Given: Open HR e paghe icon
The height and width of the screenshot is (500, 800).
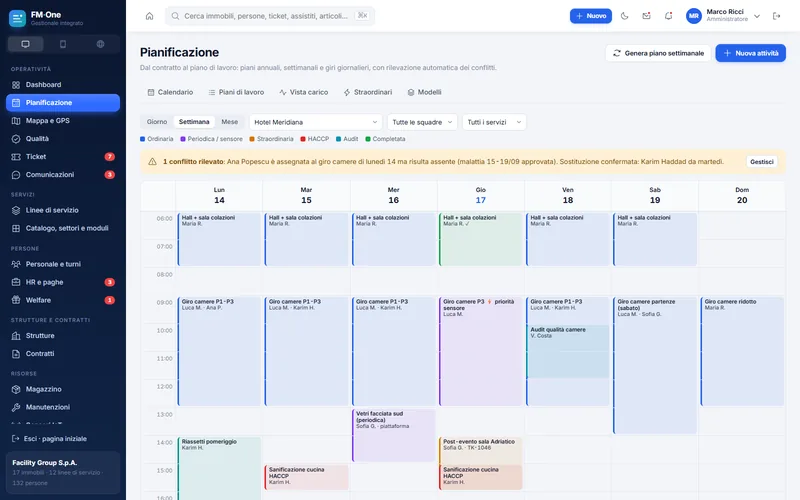Looking at the screenshot, I should point(16,282).
